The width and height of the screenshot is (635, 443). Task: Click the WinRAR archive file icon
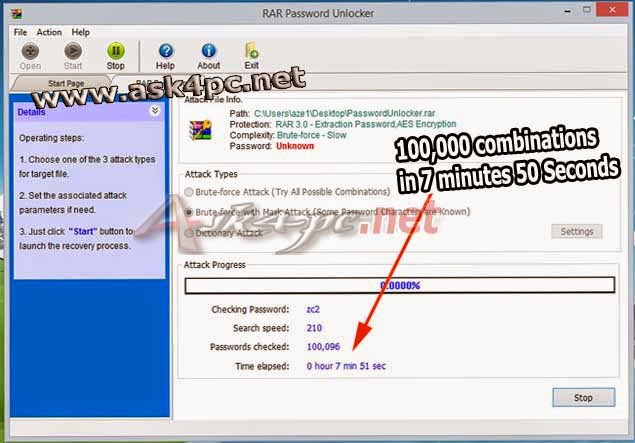coord(201,130)
